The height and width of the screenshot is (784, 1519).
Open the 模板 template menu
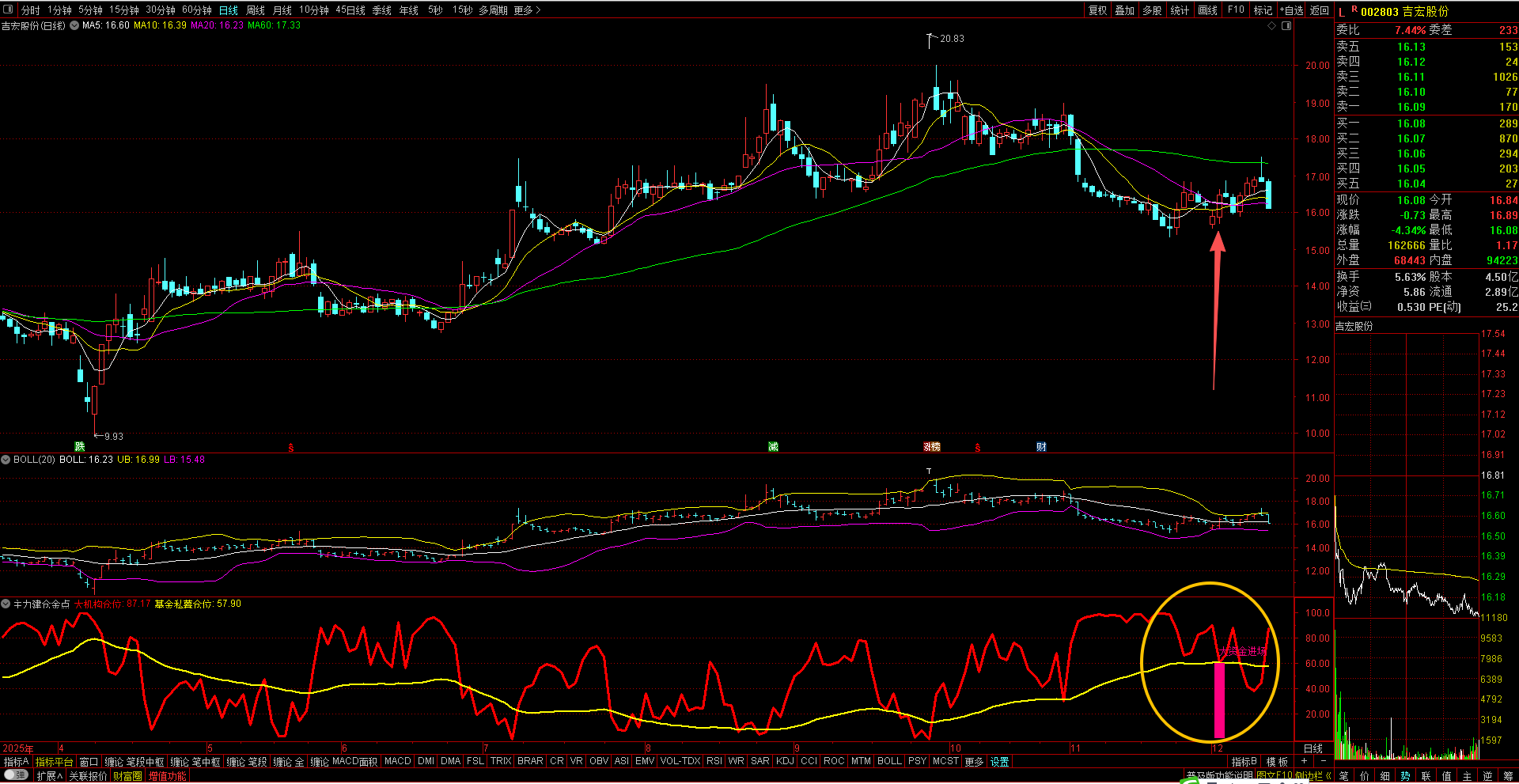(x=1278, y=762)
